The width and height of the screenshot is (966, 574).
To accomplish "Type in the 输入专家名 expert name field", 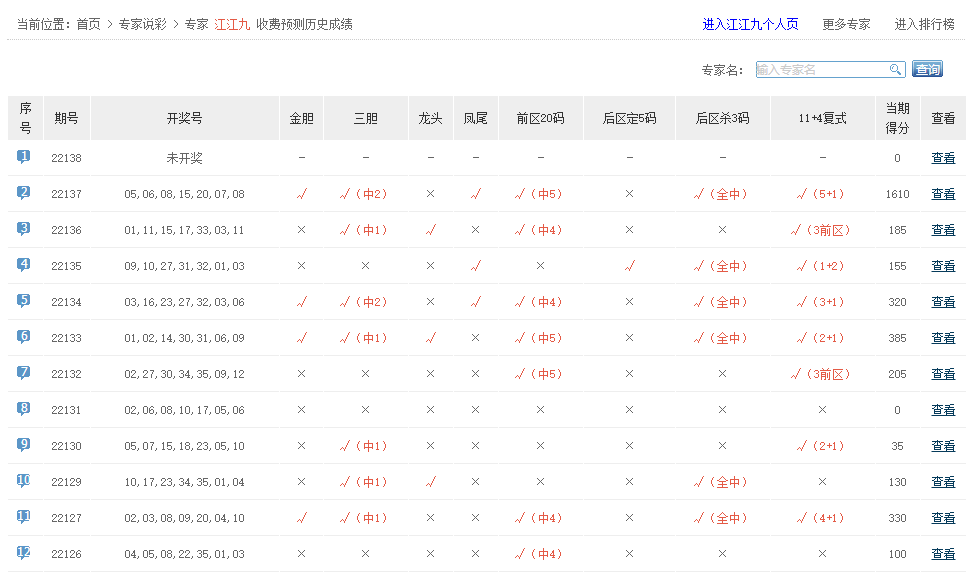I will click(x=821, y=69).
